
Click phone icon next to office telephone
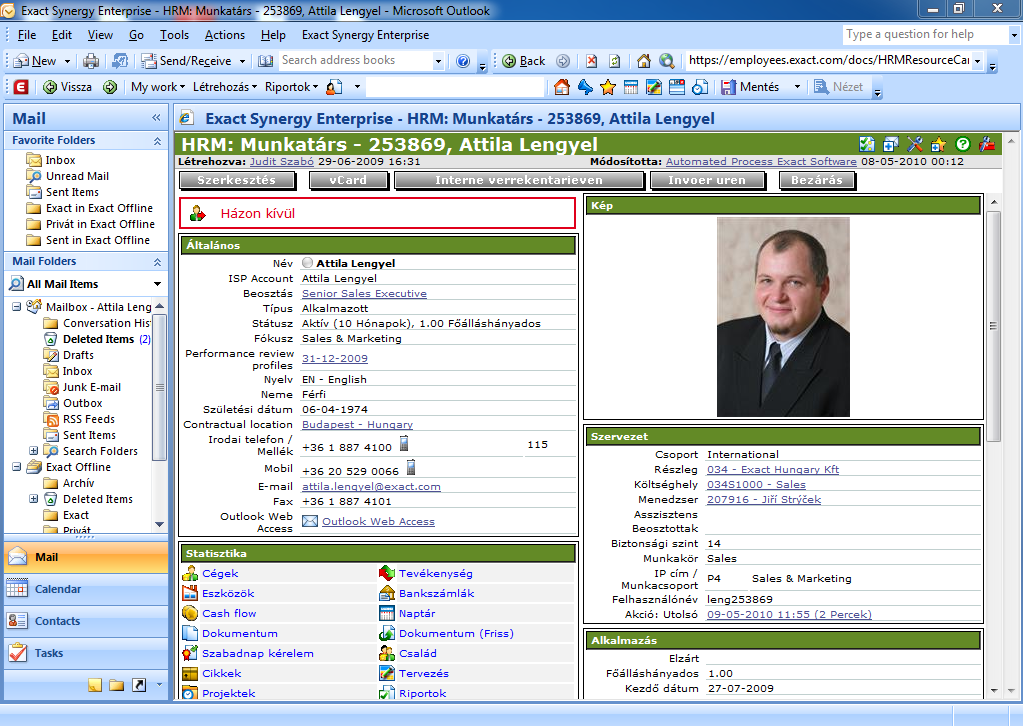click(x=405, y=444)
